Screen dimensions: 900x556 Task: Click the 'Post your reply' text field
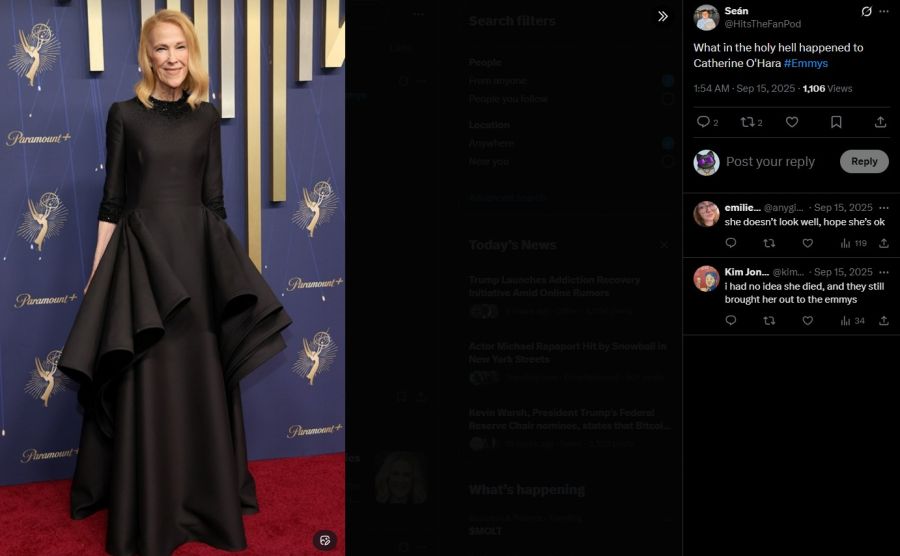point(770,162)
